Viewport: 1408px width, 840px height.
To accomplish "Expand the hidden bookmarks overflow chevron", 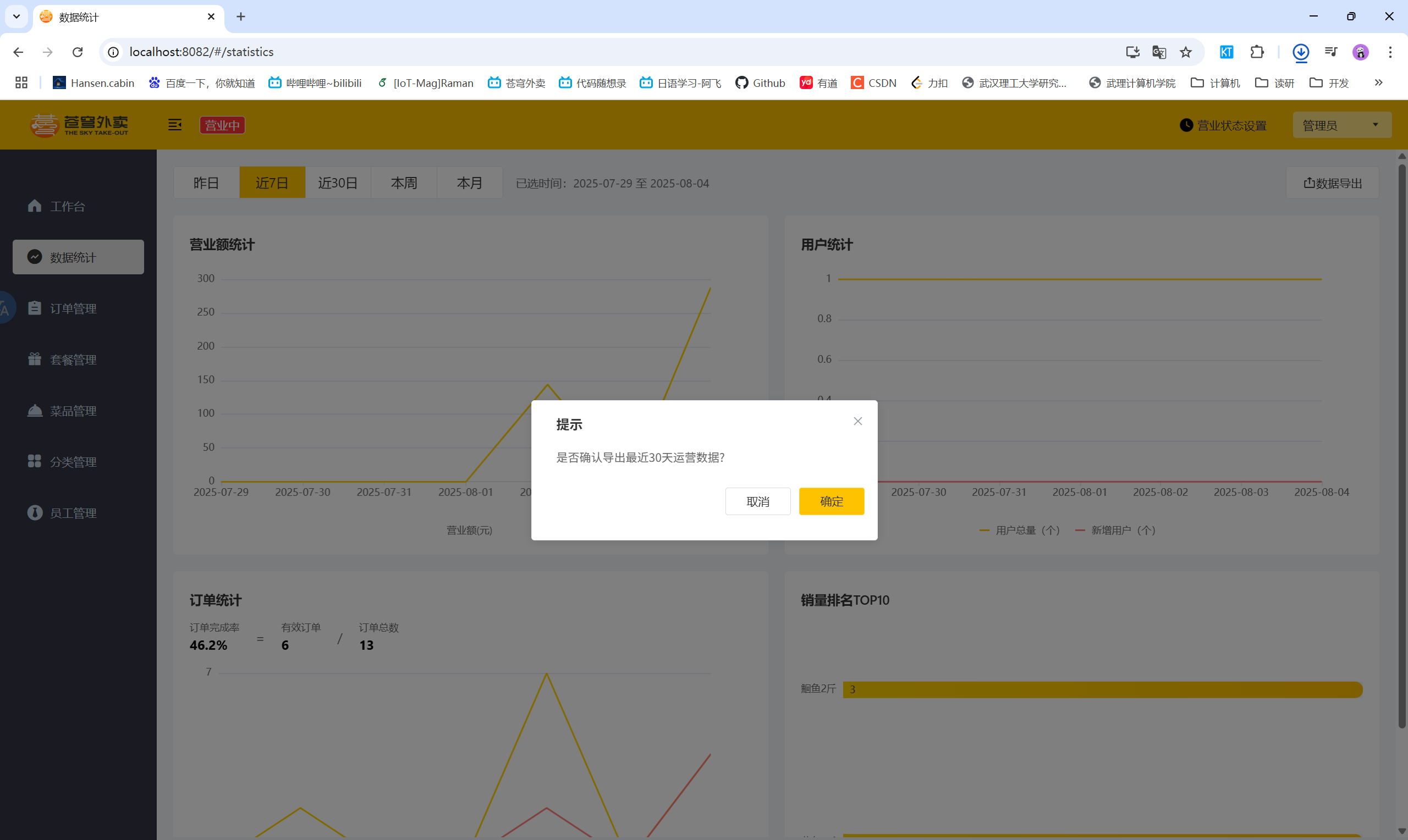I will coord(1378,82).
